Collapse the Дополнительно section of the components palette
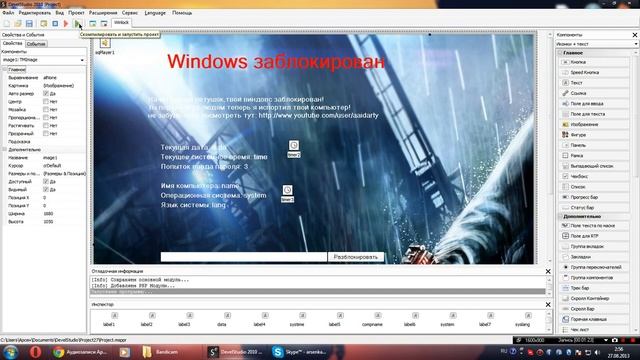This screenshot has height=360, width=640. click(560, 216)
